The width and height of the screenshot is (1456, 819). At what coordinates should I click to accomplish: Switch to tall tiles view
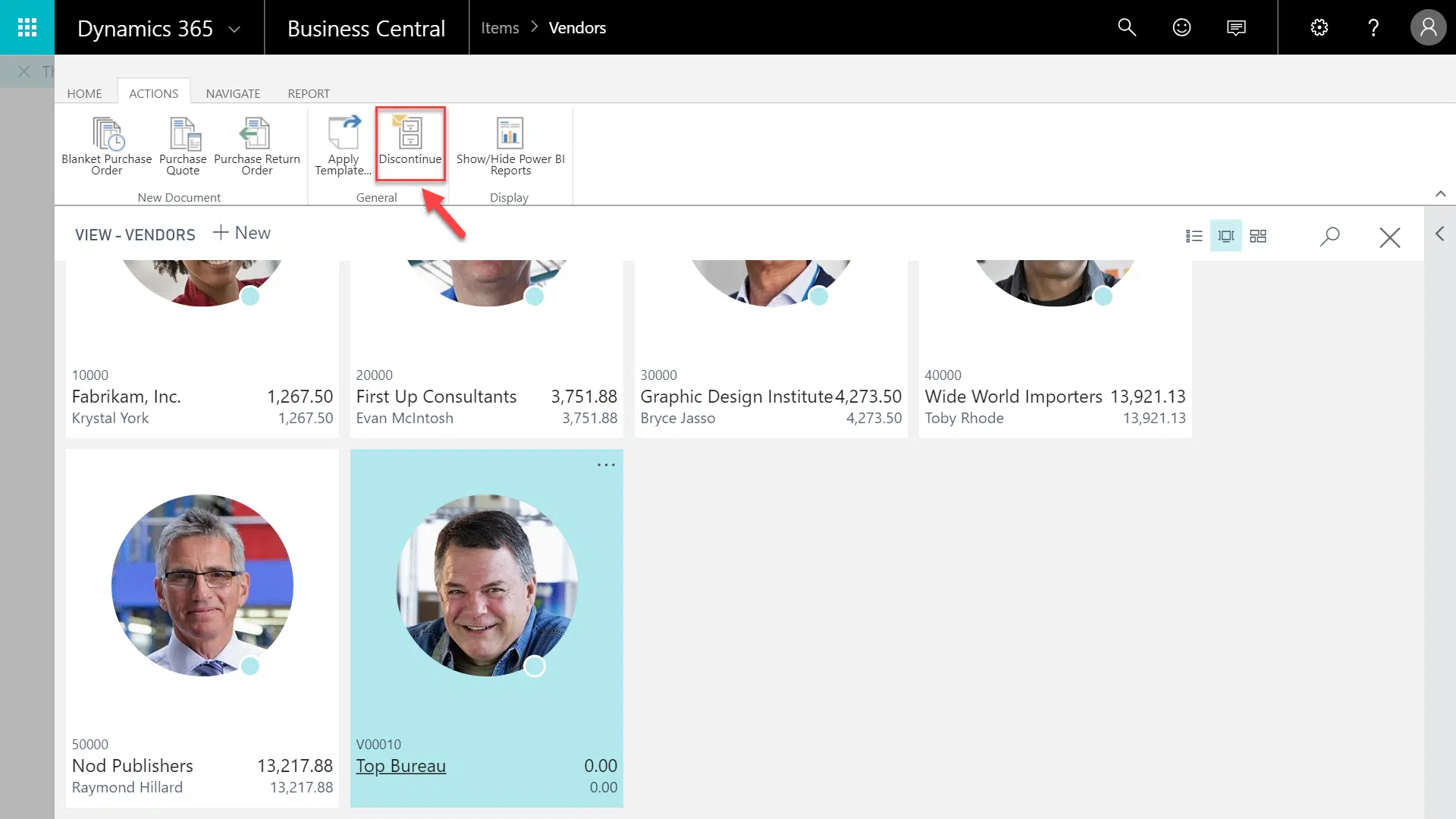1226,237
